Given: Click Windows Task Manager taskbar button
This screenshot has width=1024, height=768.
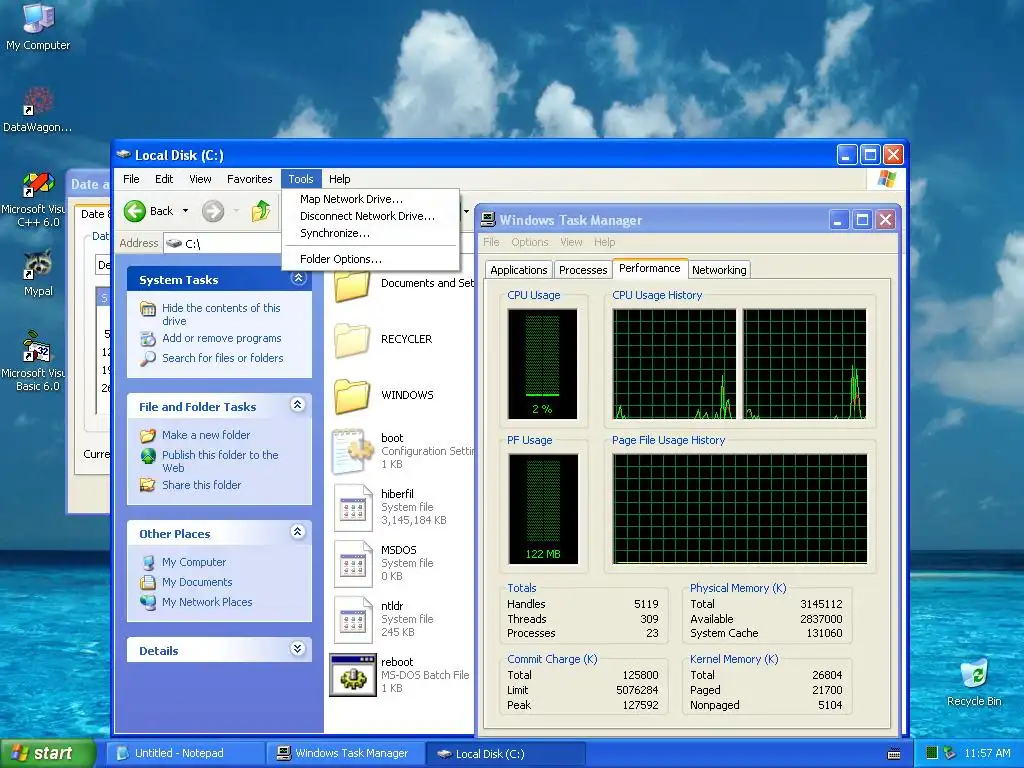Looking at the screenshot, I should point(345,753).
